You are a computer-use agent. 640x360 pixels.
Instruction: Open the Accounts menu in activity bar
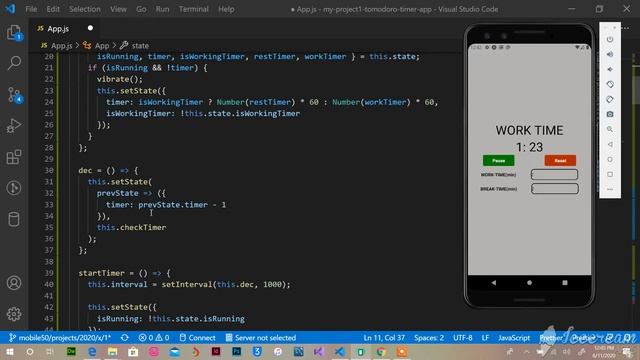pyautogui.click(x=14, y=282)
